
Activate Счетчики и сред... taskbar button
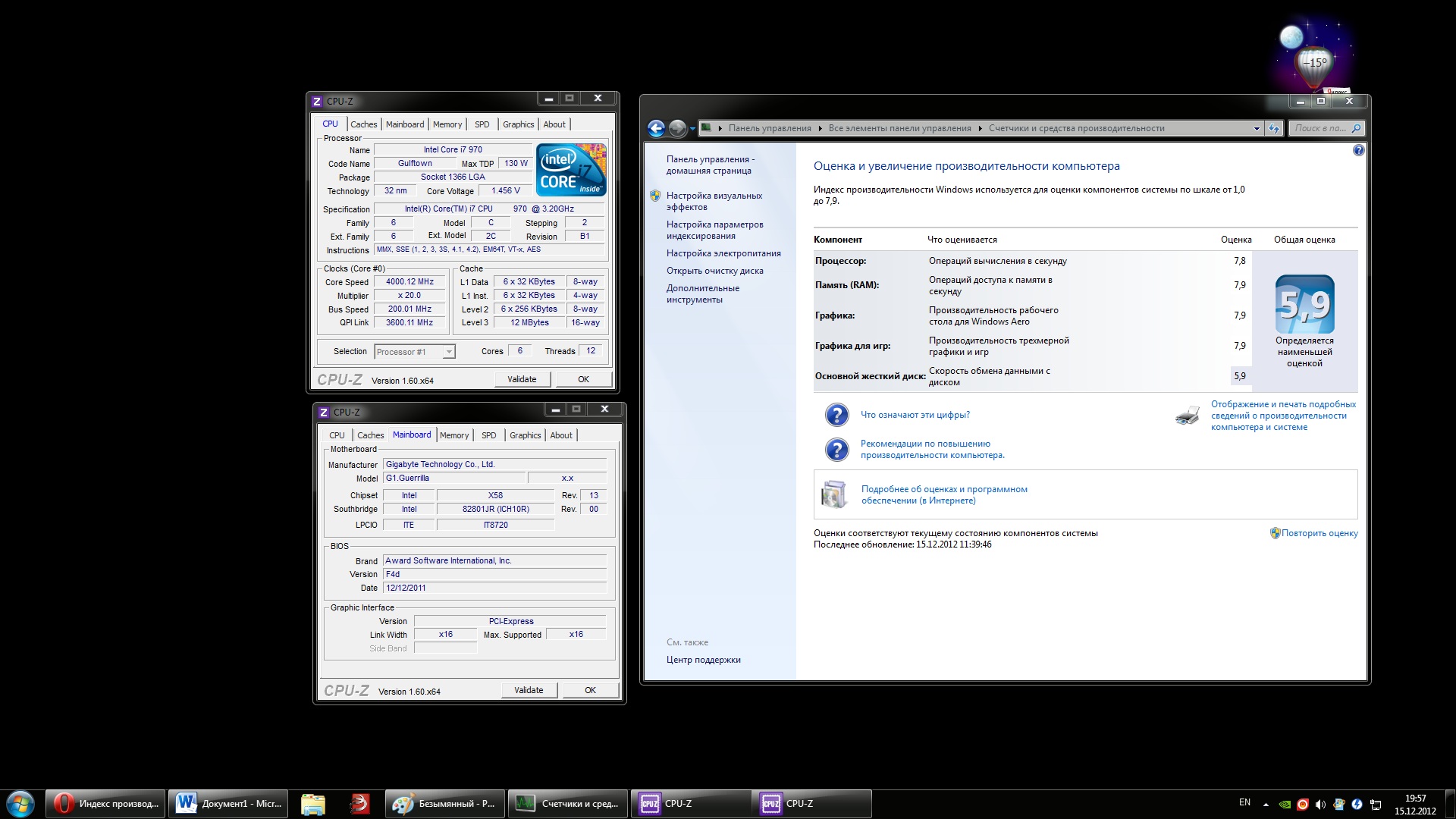coord(568,804)
